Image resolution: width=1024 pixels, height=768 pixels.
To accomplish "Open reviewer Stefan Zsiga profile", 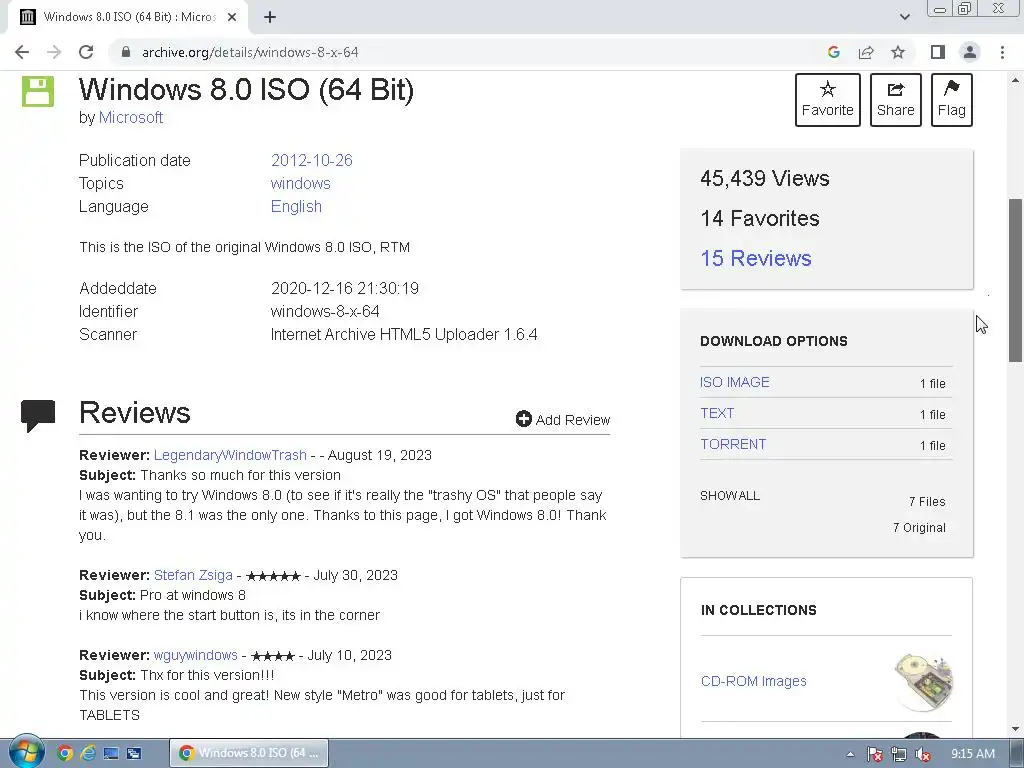I will 193,575.
